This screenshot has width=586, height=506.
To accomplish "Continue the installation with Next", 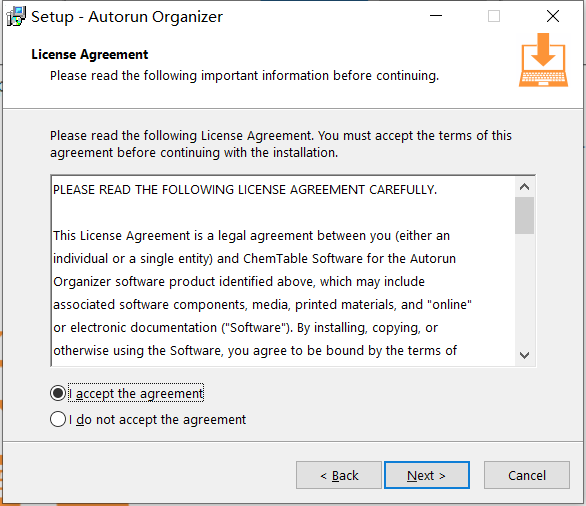I will coord(427,475).
